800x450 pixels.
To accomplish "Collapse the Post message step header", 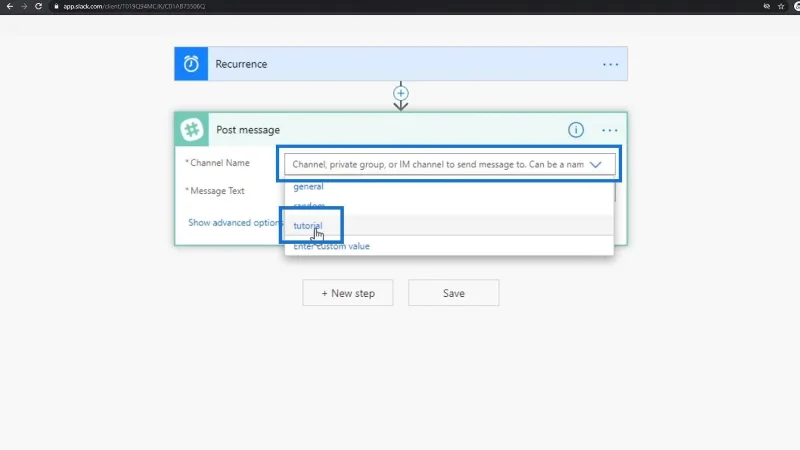I will pyautogui.click(x=401, y=130).
